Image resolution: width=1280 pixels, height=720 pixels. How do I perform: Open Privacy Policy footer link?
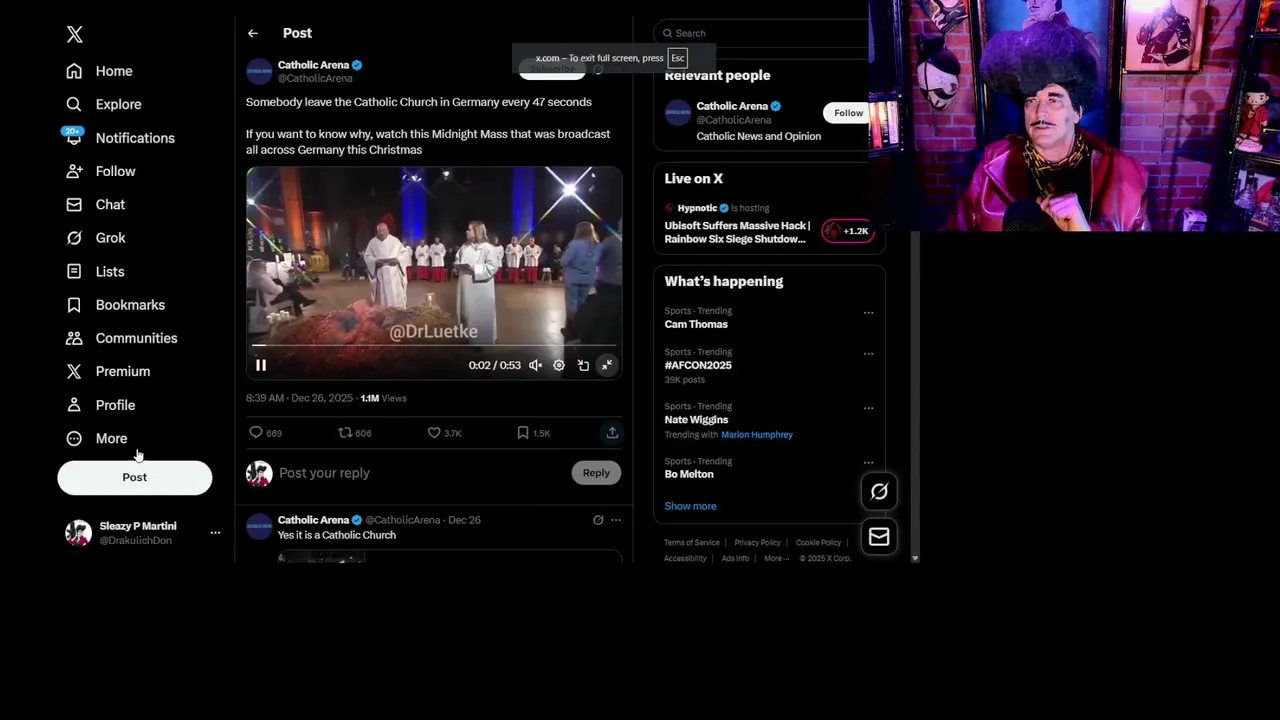tap(757, 543)
